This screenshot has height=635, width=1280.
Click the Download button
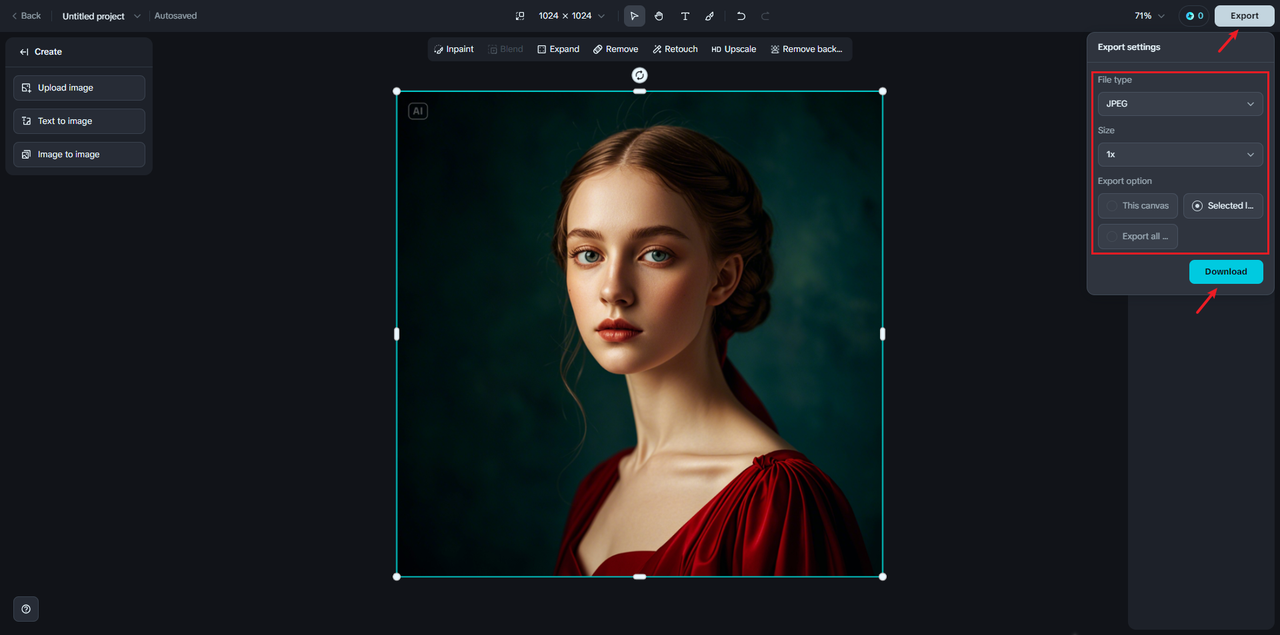click(1226, 272)
